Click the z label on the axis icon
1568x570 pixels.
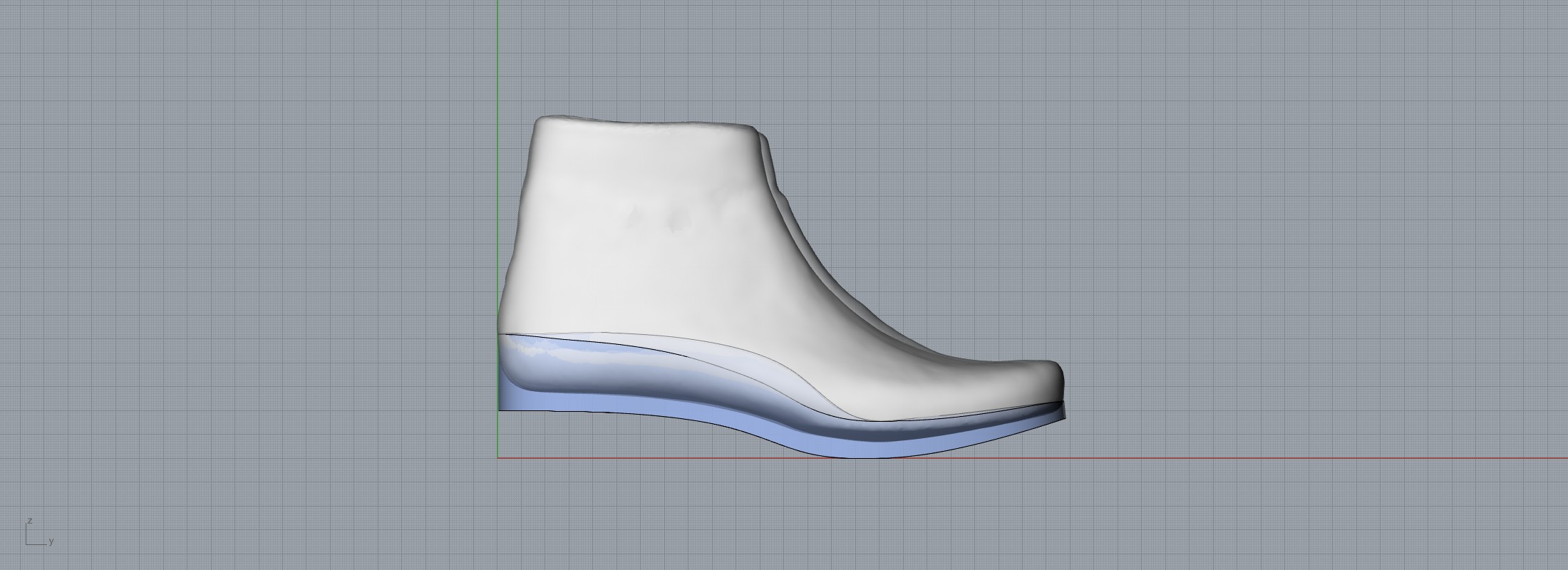[29, 521]
